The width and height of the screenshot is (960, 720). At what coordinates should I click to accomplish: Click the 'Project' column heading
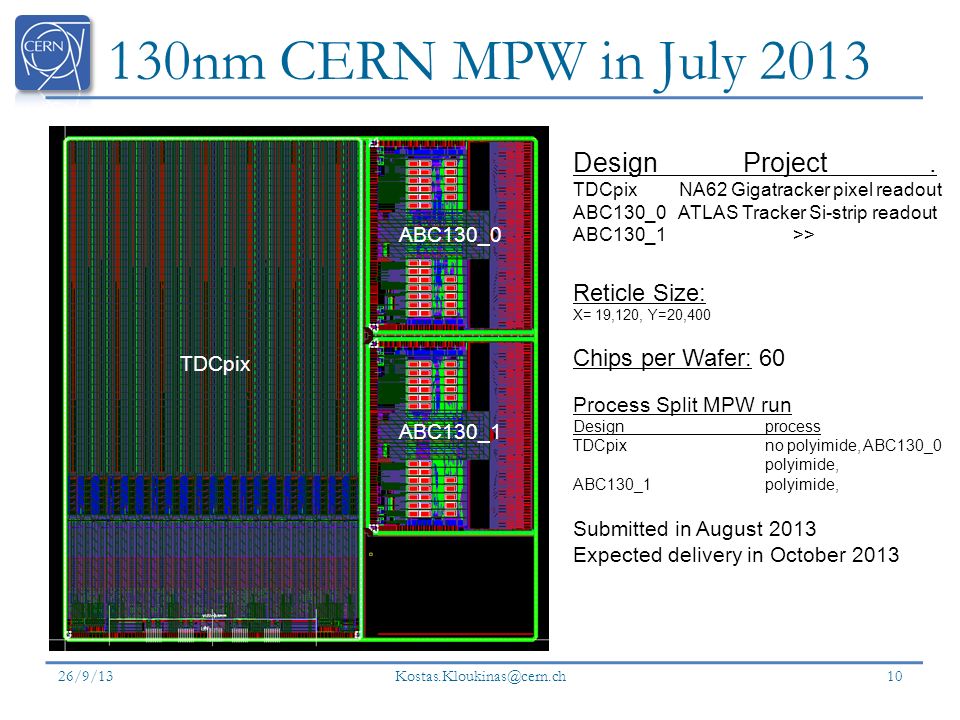click(785, 163)
